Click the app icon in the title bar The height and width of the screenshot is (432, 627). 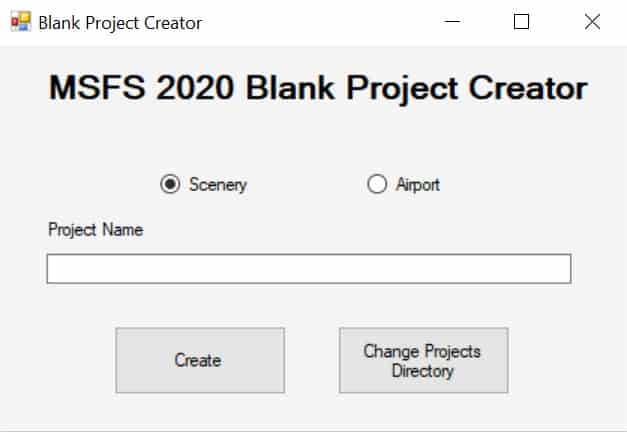pos(20,22)
